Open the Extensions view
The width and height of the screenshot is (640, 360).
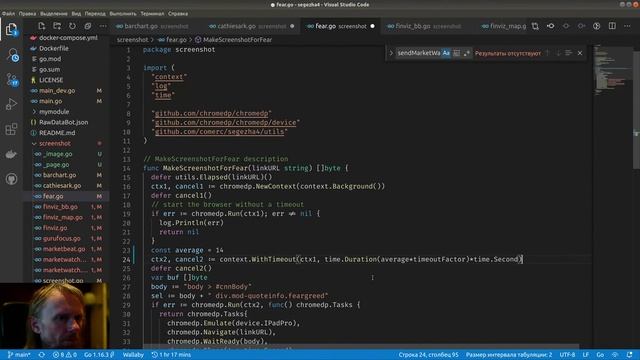pos(11,129)
